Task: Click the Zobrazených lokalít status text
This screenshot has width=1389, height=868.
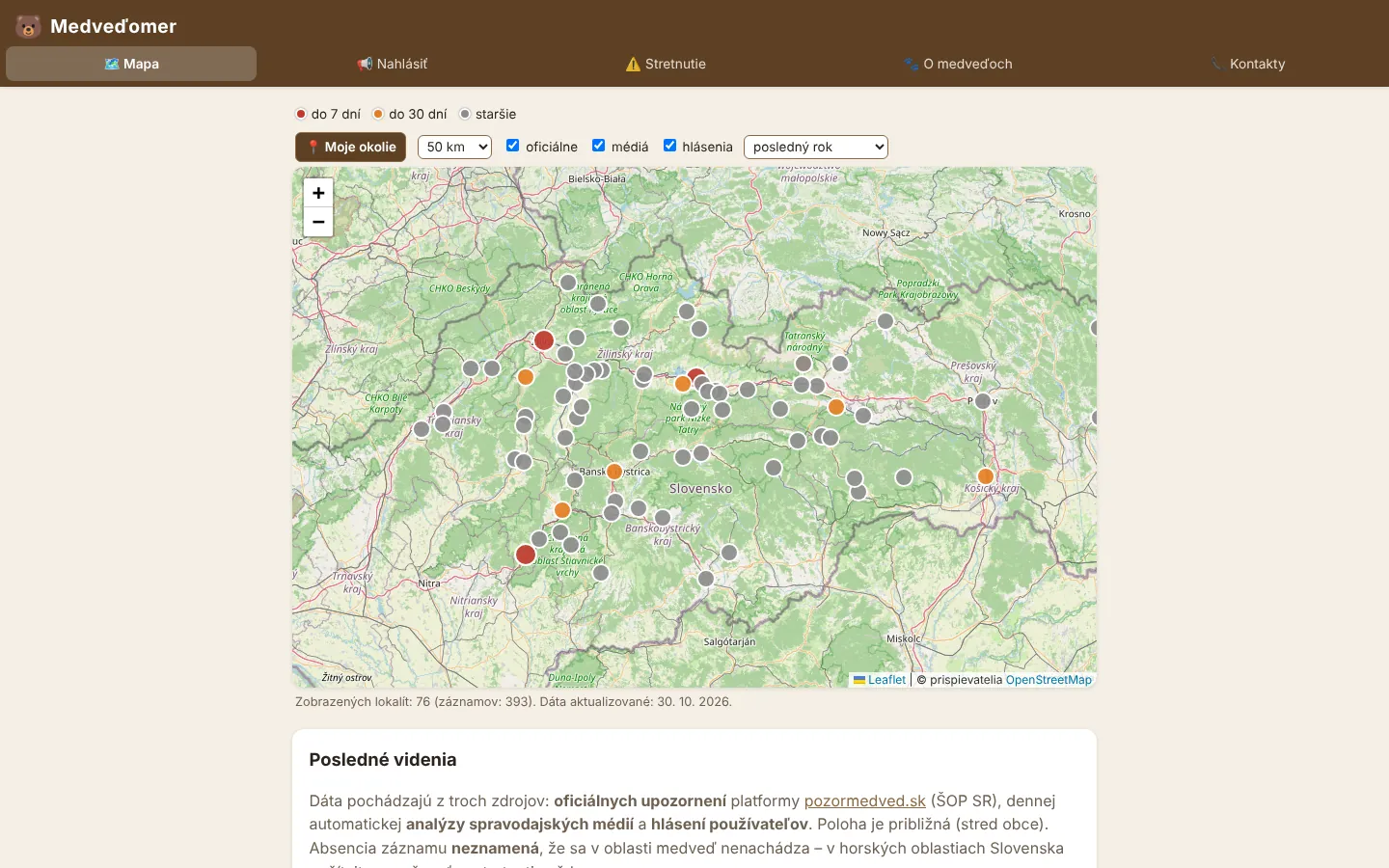Action: click(x=513, y=701)
